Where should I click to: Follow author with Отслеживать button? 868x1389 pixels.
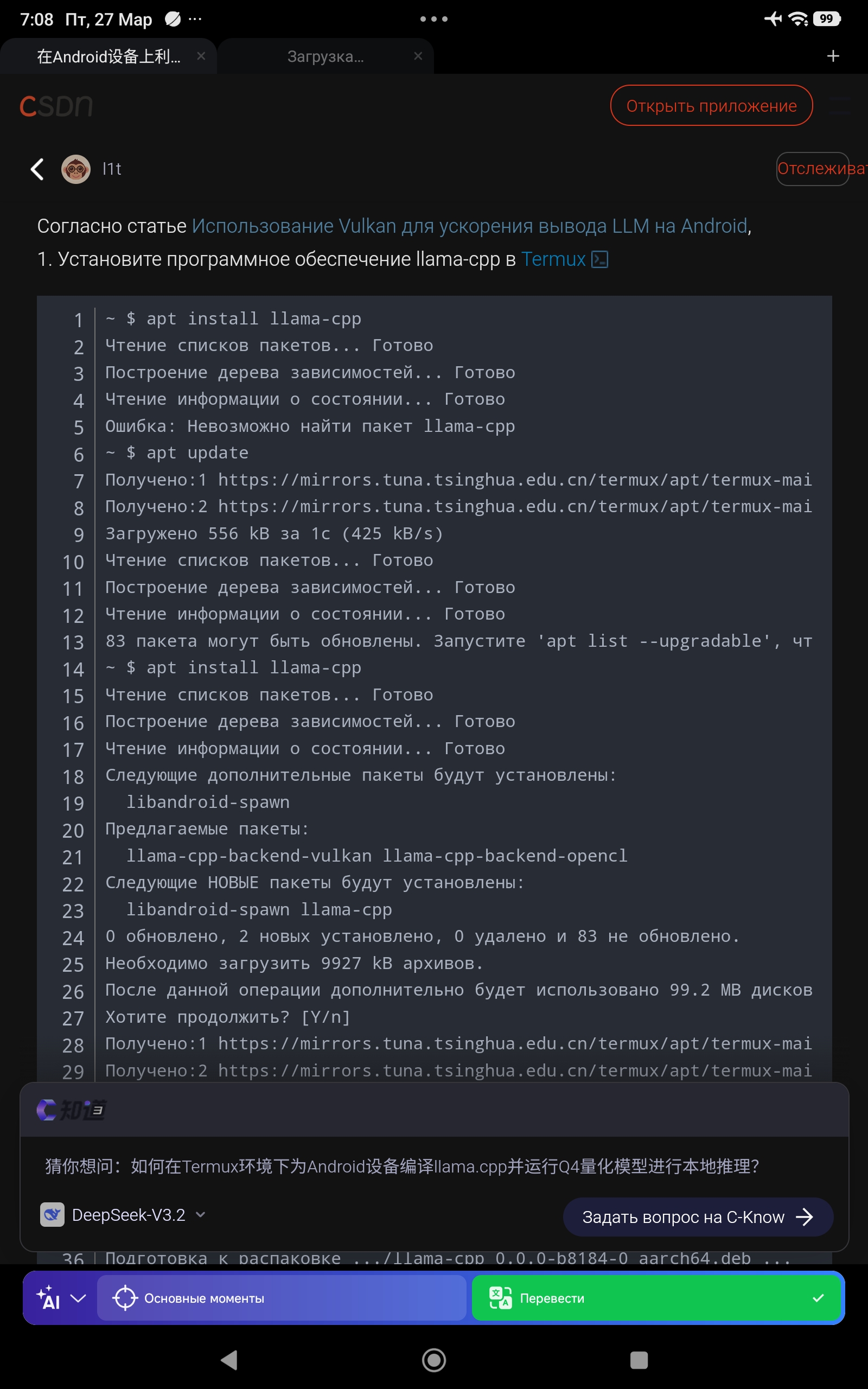[x=821, y=169]
